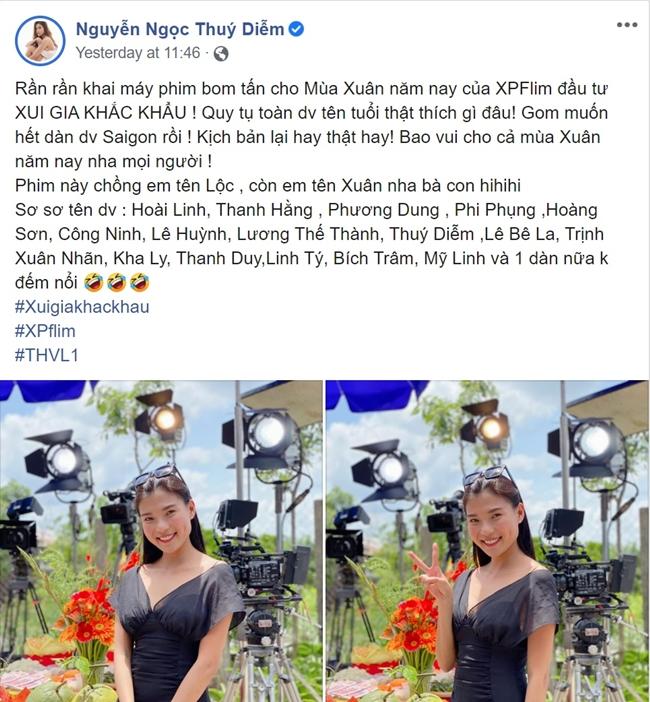Click the third laughing emoji
Image resolution: width=650 pixels, height=702 pixels.
pyautogui.click(x=139, y=283)
